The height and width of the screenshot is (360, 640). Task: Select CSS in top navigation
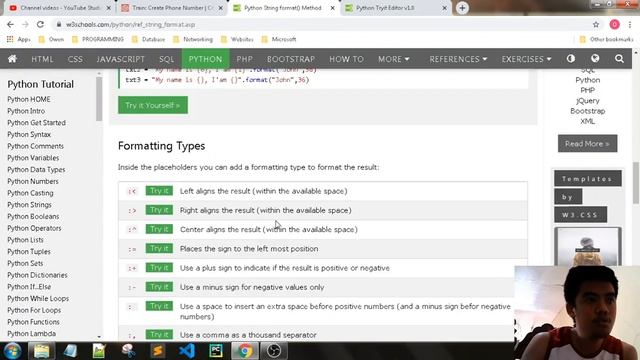point(75,59)
